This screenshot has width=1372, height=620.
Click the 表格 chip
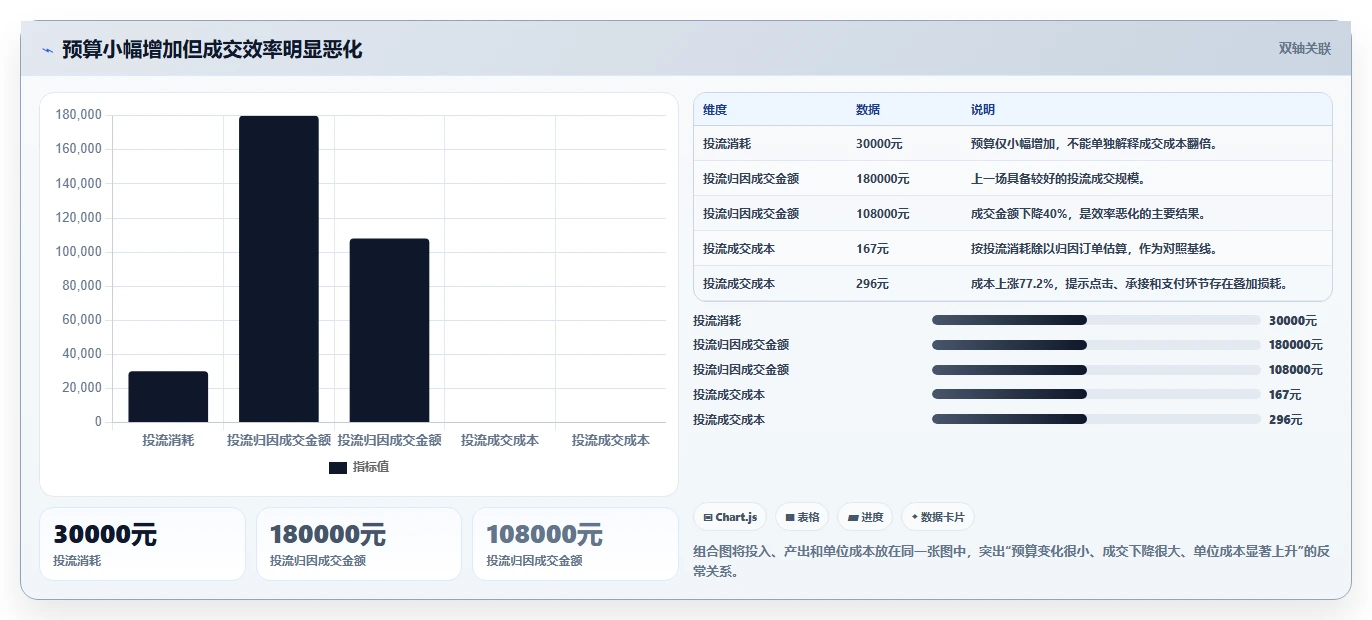(803, 517)
